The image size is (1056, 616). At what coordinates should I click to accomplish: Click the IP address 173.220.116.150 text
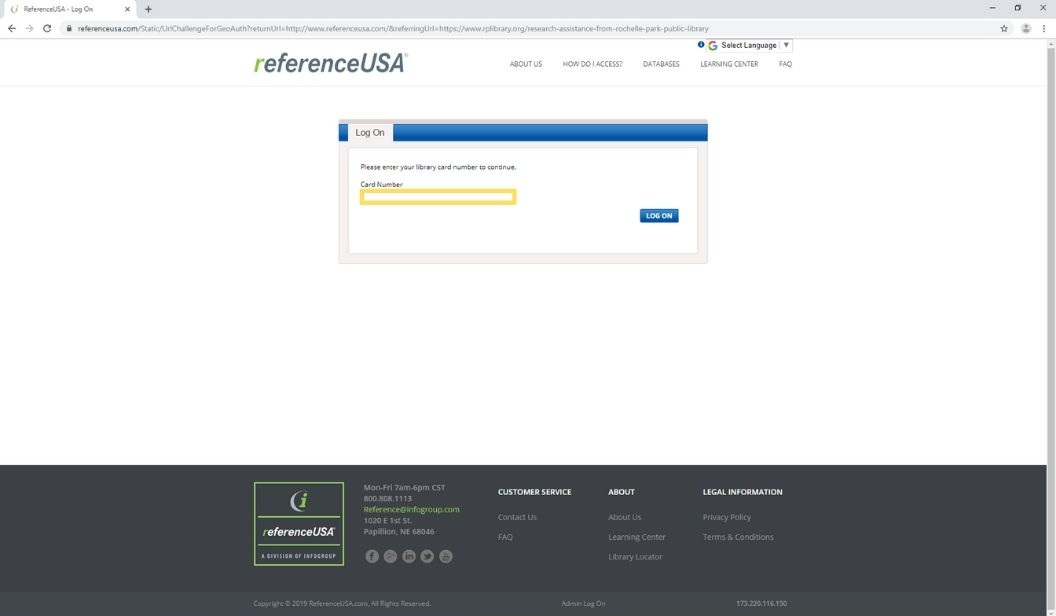coord(761,603)
